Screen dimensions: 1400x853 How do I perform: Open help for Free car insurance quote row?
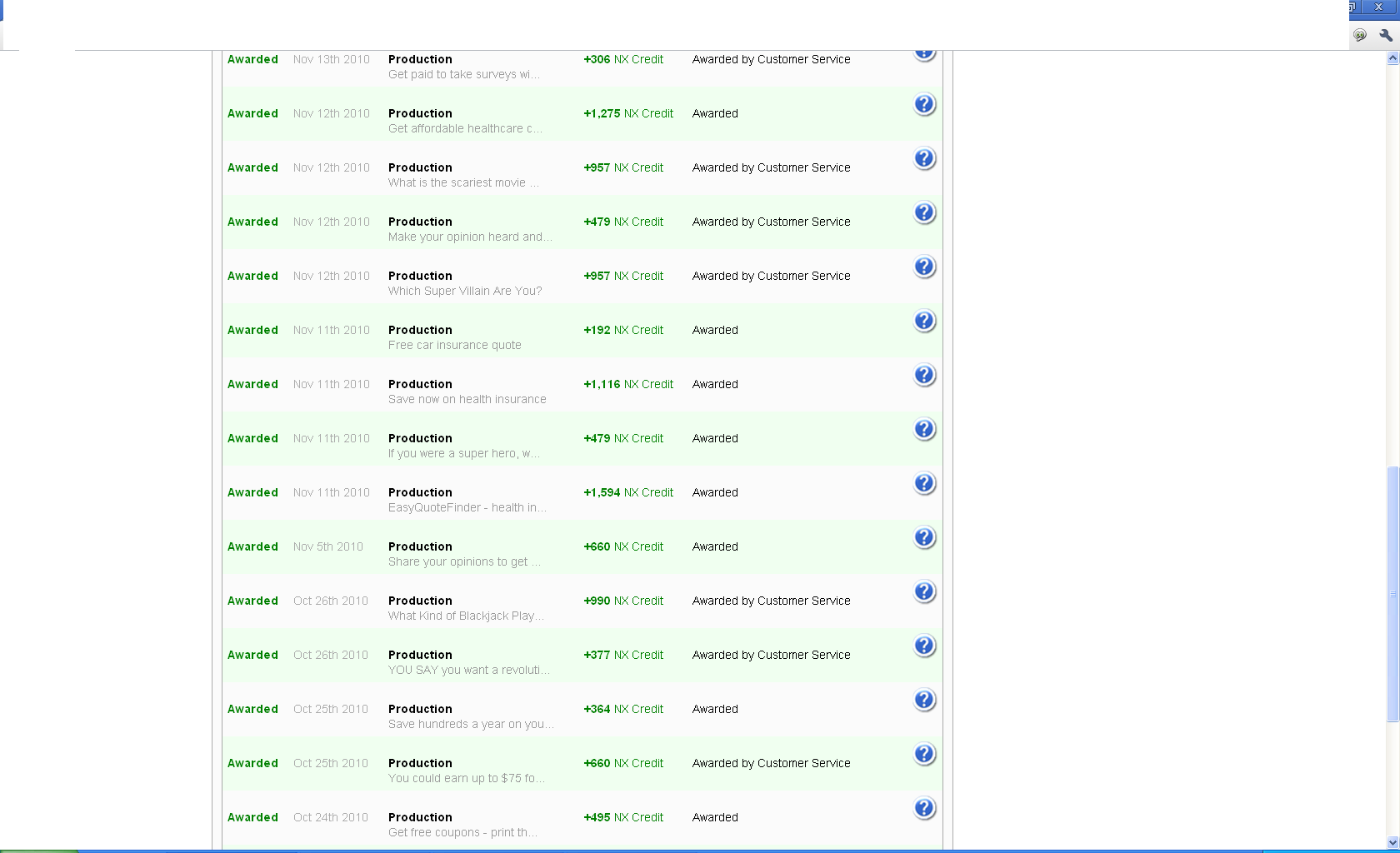click(x=924, y=322)
